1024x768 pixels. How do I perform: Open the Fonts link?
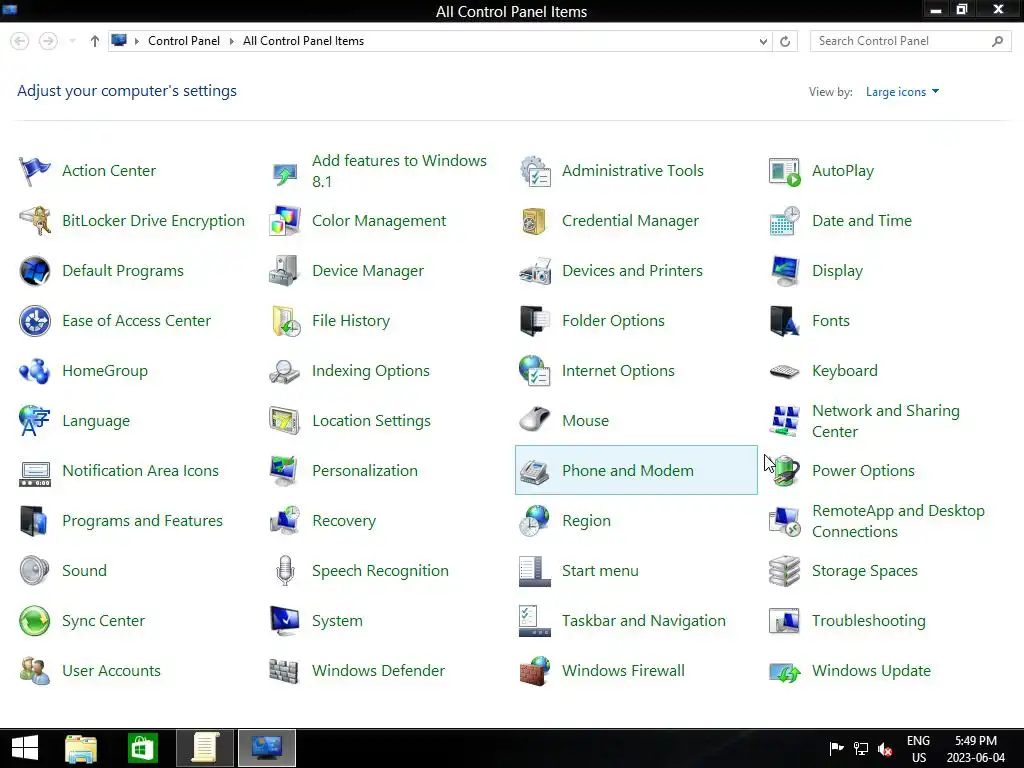[x=830, y=321]
